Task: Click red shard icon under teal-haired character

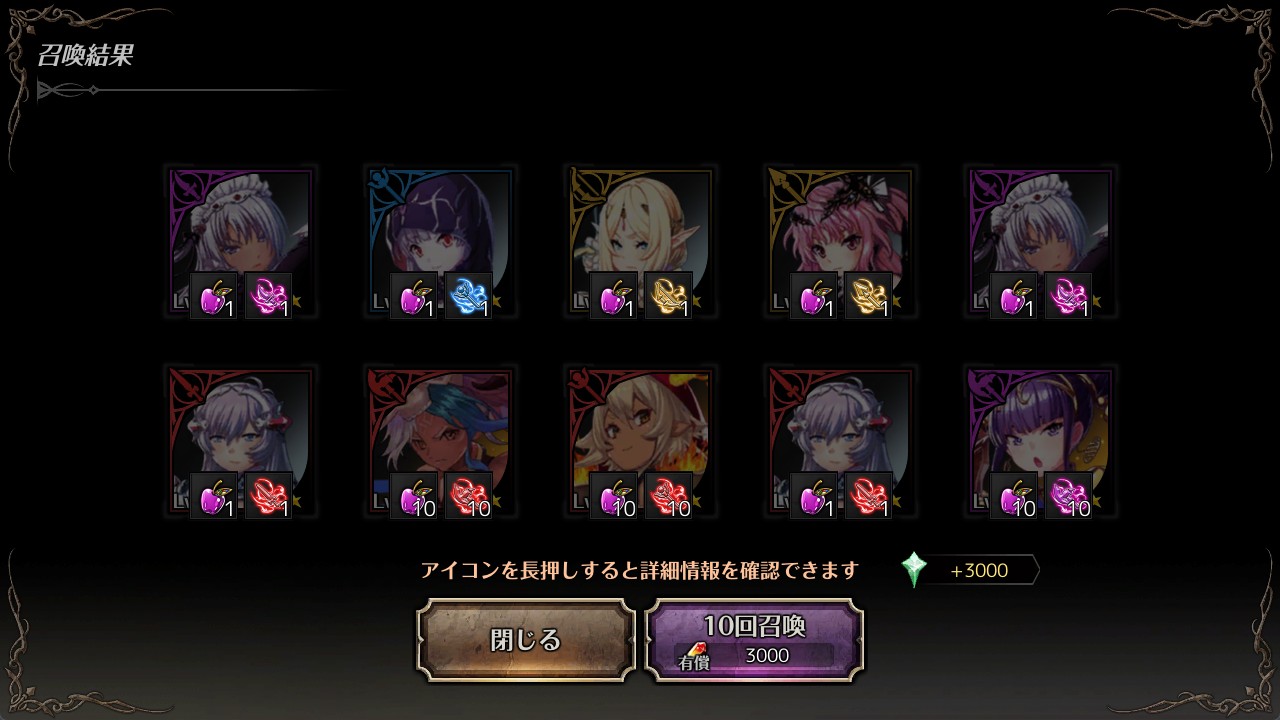Action: tap(468, 496)
